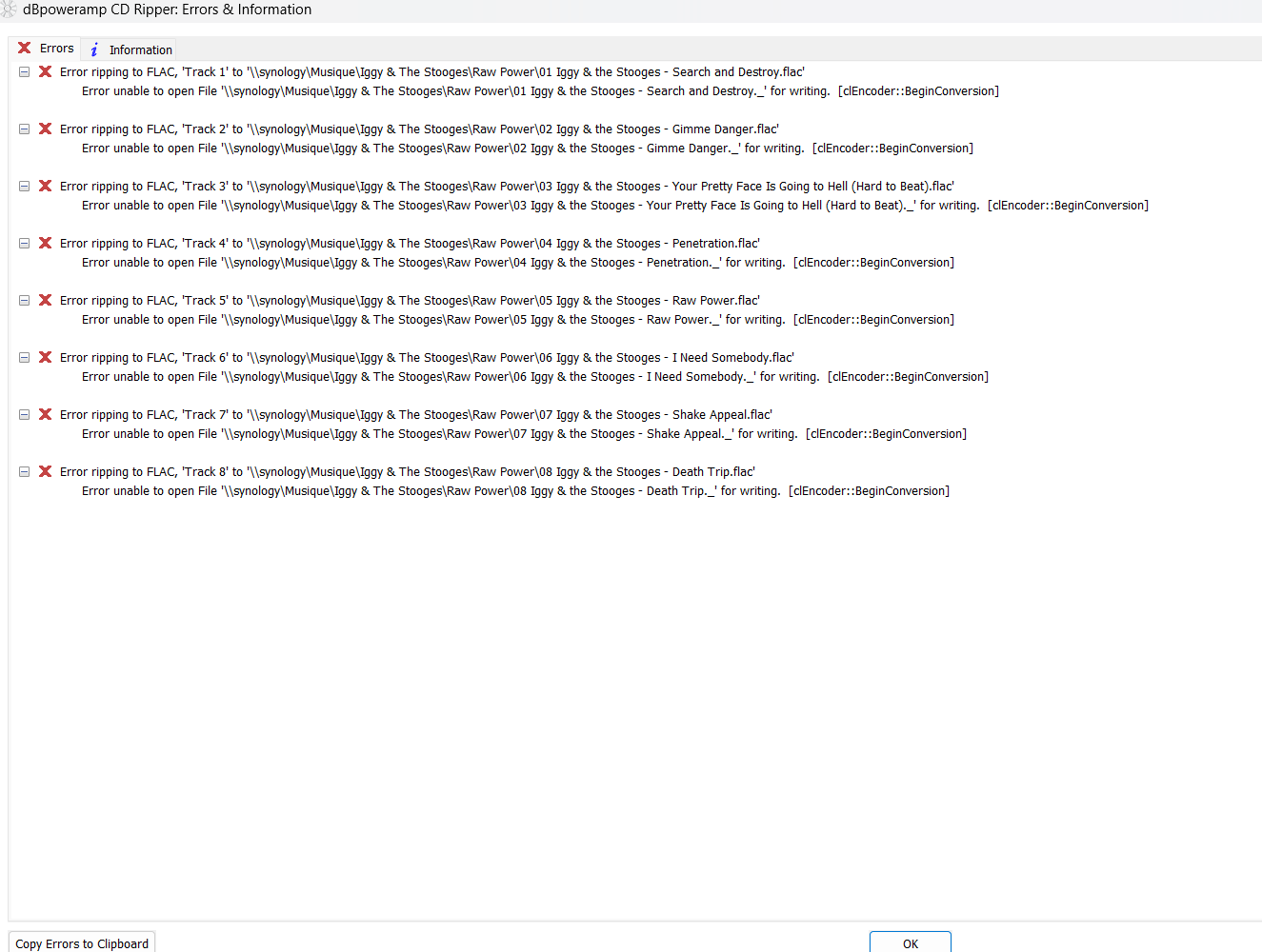Select the Search and Destroy unable-to-open detail

tap(539, 91)
